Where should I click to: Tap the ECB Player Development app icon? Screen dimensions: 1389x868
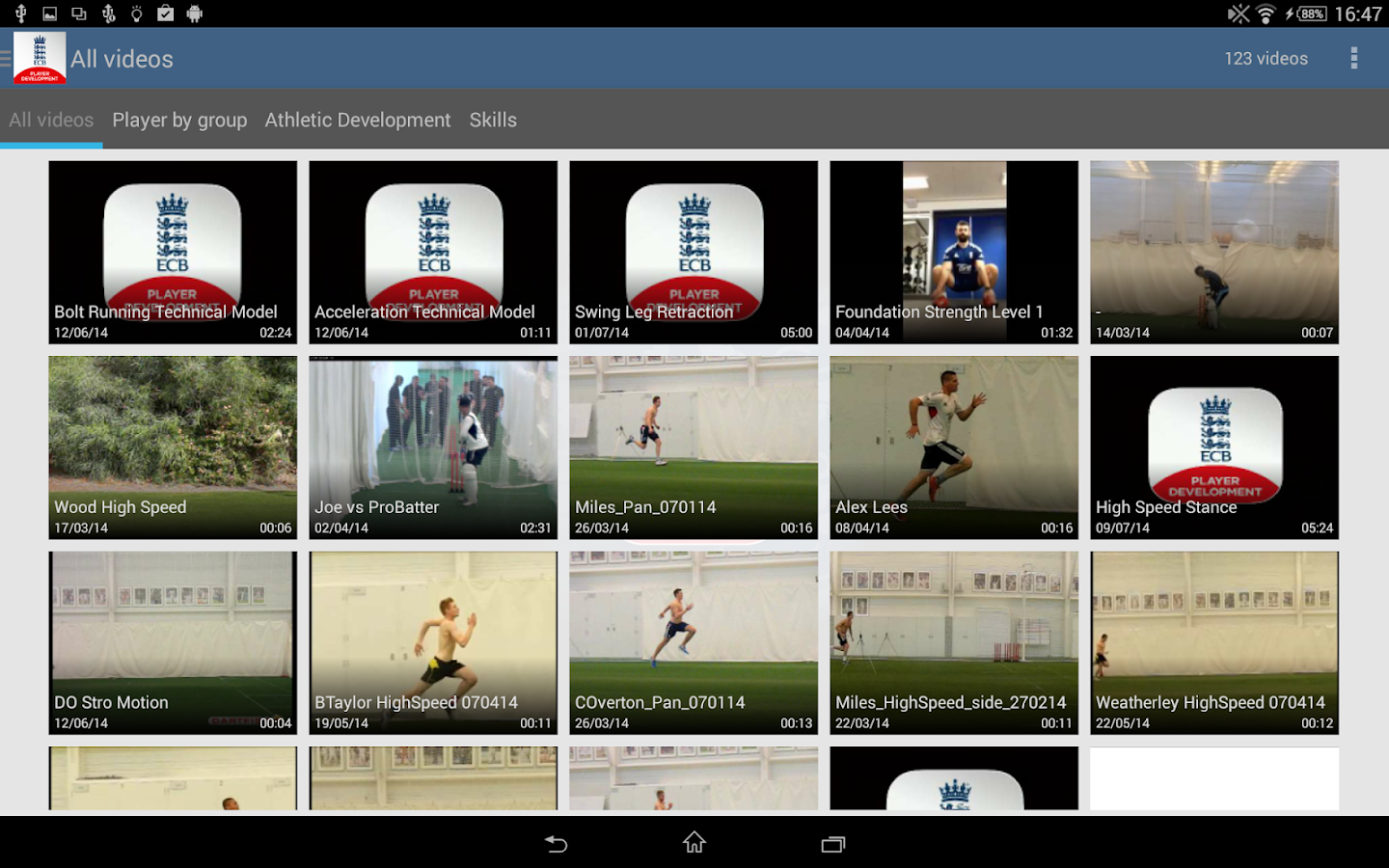click(x=40, y=58)
